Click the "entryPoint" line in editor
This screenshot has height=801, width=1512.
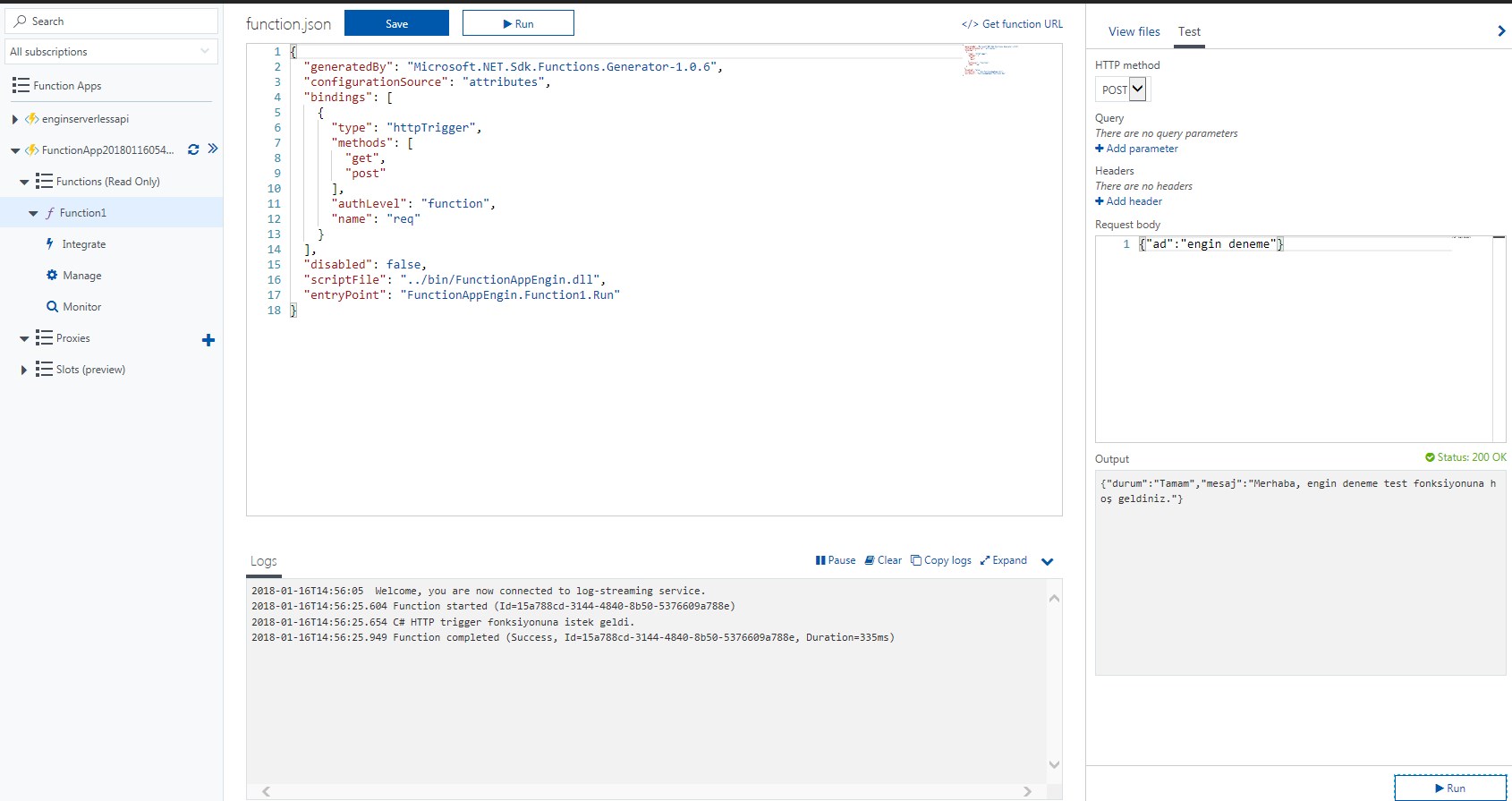462,294
